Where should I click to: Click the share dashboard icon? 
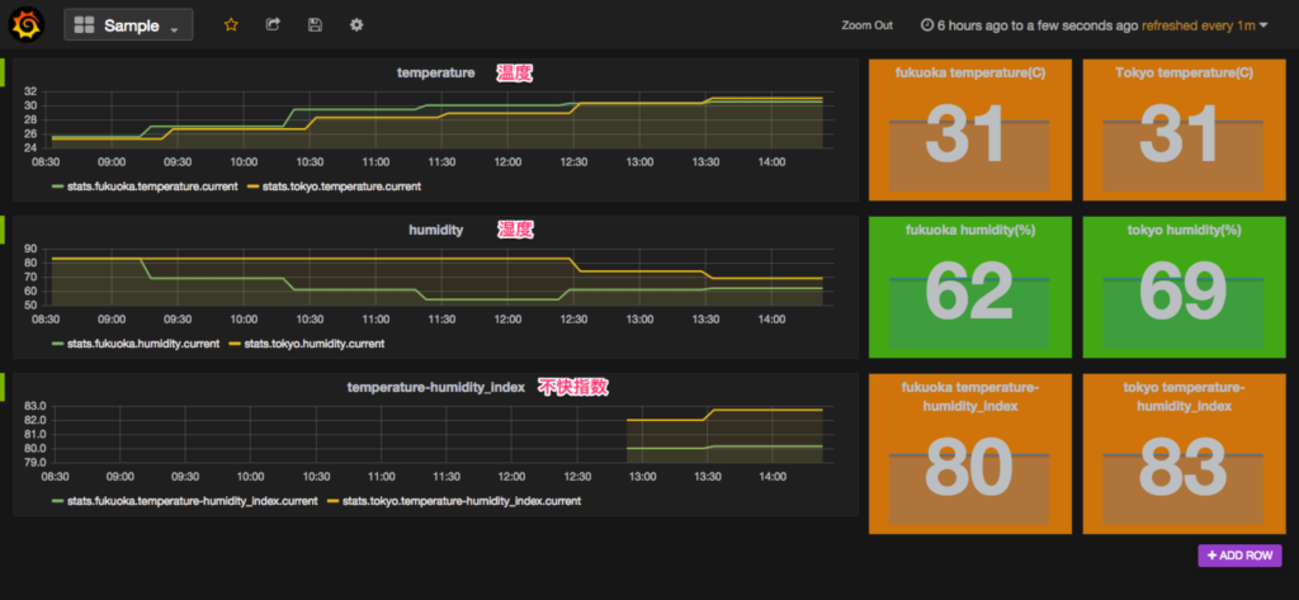(x=273, y=25)
